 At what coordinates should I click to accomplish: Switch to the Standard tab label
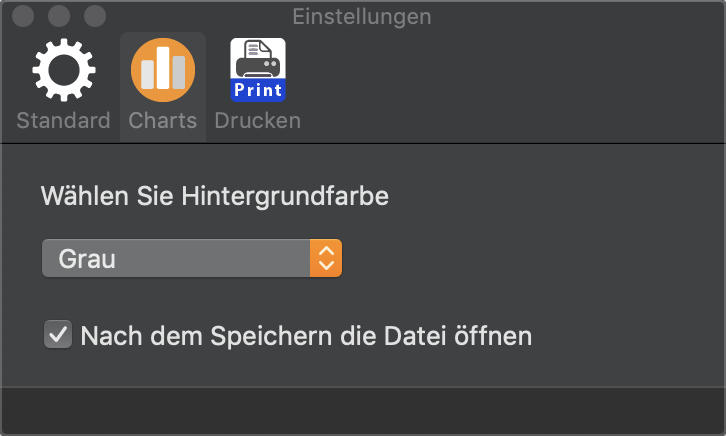click(63, 120)
